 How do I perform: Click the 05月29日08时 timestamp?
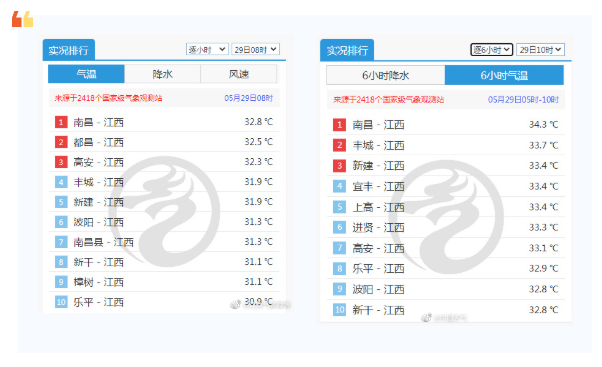249,98
